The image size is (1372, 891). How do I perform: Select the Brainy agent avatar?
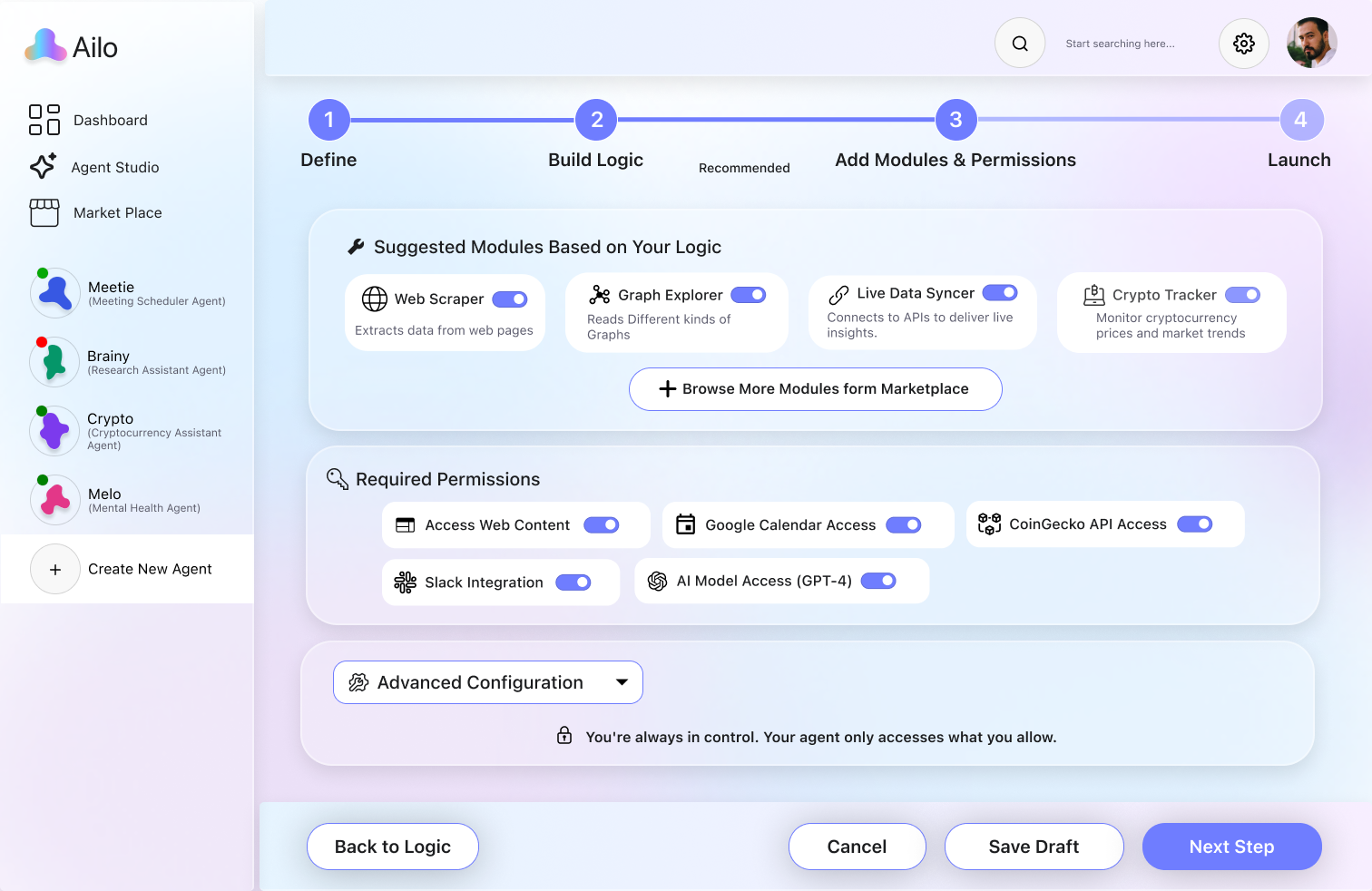[x=54, y=362]
